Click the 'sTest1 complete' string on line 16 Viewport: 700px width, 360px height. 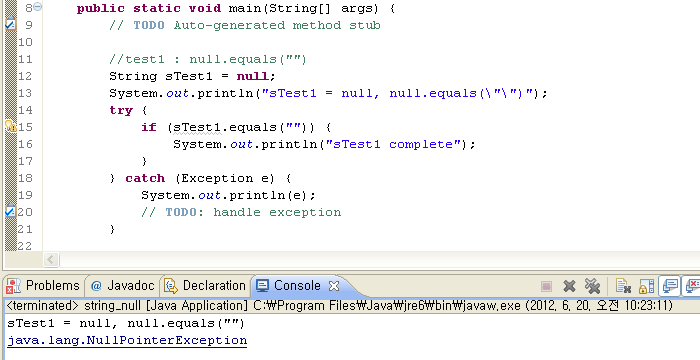pyautogui.click(x=394, y=144)
